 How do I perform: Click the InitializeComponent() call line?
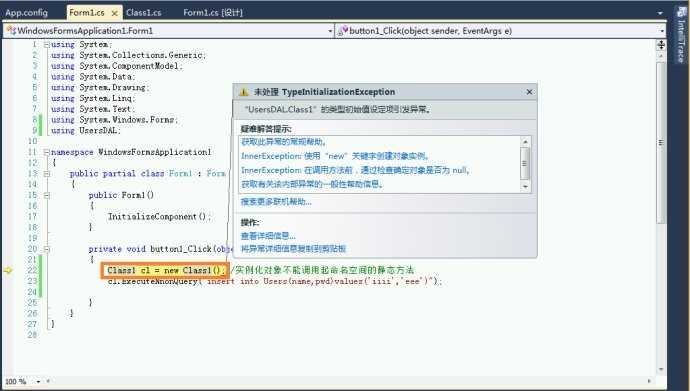[x=159, y=217]
